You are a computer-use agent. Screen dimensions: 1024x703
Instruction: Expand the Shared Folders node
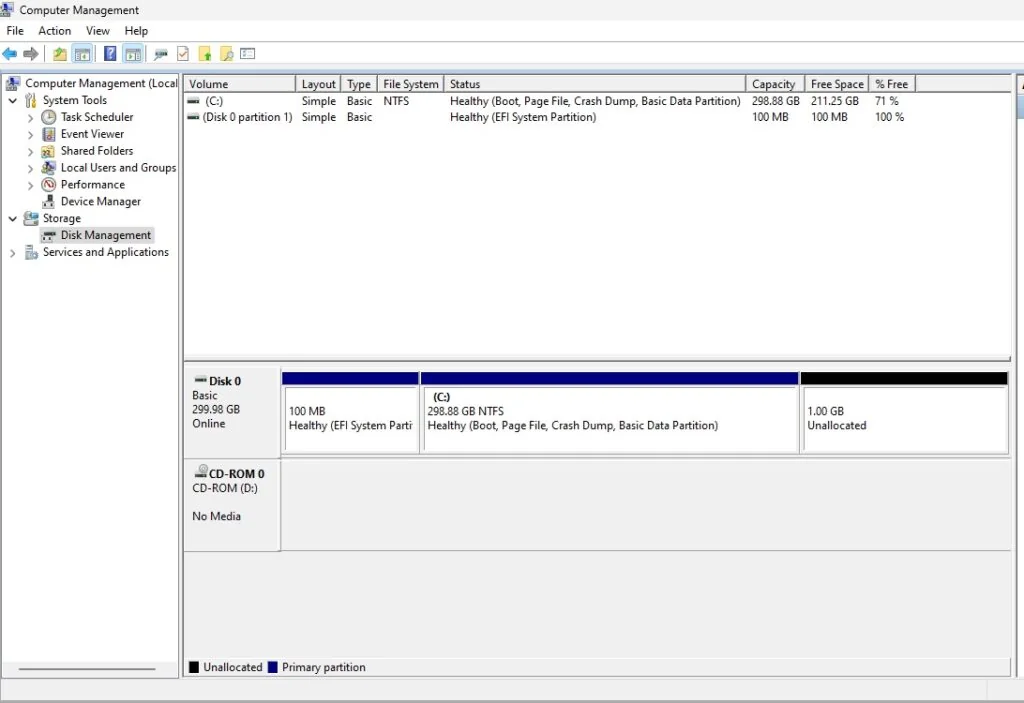pyautogui.click(x=30, y=152)
